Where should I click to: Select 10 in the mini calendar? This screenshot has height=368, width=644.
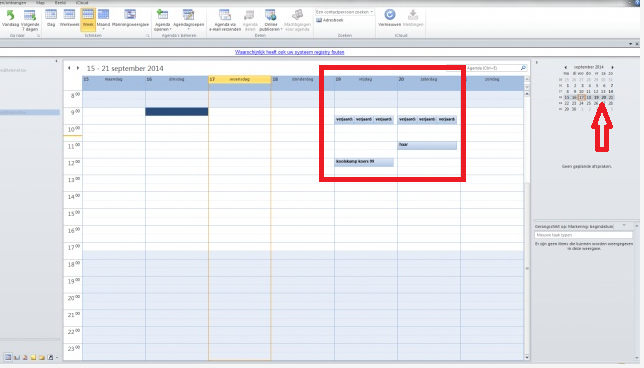(x=582, y=92)
